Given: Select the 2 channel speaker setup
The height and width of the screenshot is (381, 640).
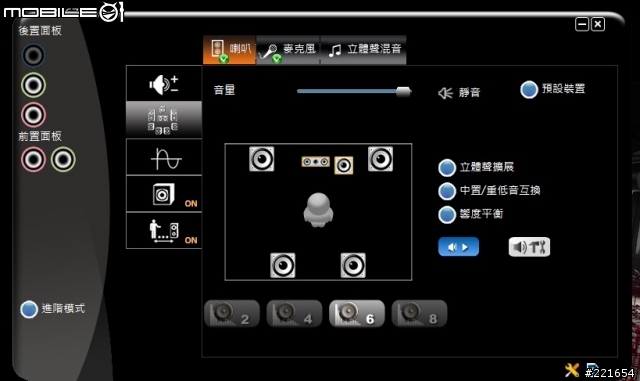Looking at the screenshot, I should pyautogui.click(x=232, y=314).
